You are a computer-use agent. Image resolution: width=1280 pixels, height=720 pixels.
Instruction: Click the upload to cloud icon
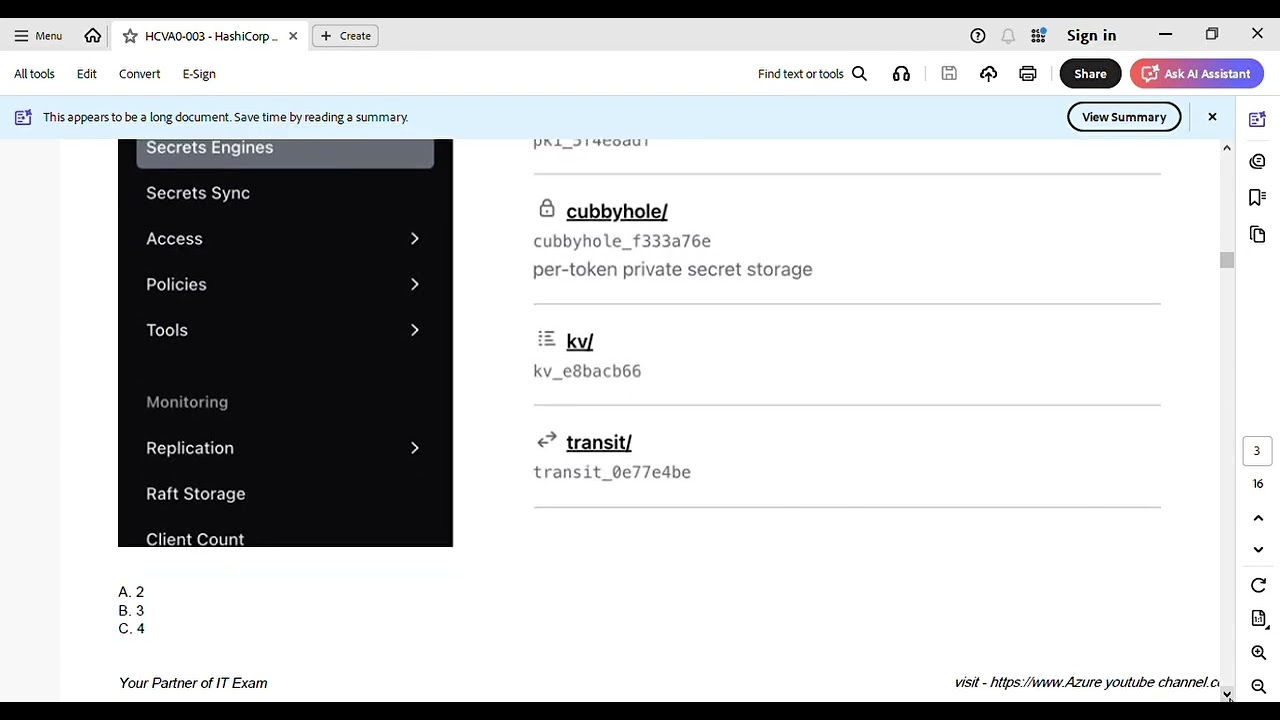pos(988,74)
